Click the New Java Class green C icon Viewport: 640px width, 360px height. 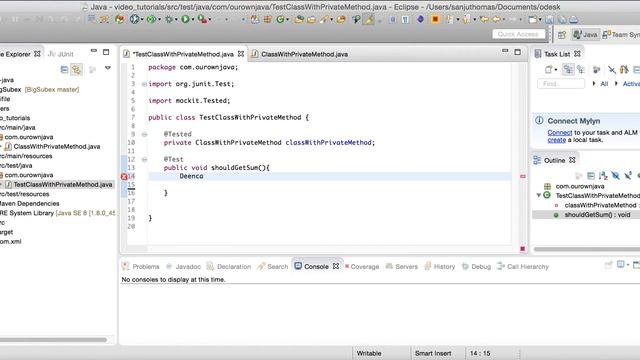[x=280, y=19]
